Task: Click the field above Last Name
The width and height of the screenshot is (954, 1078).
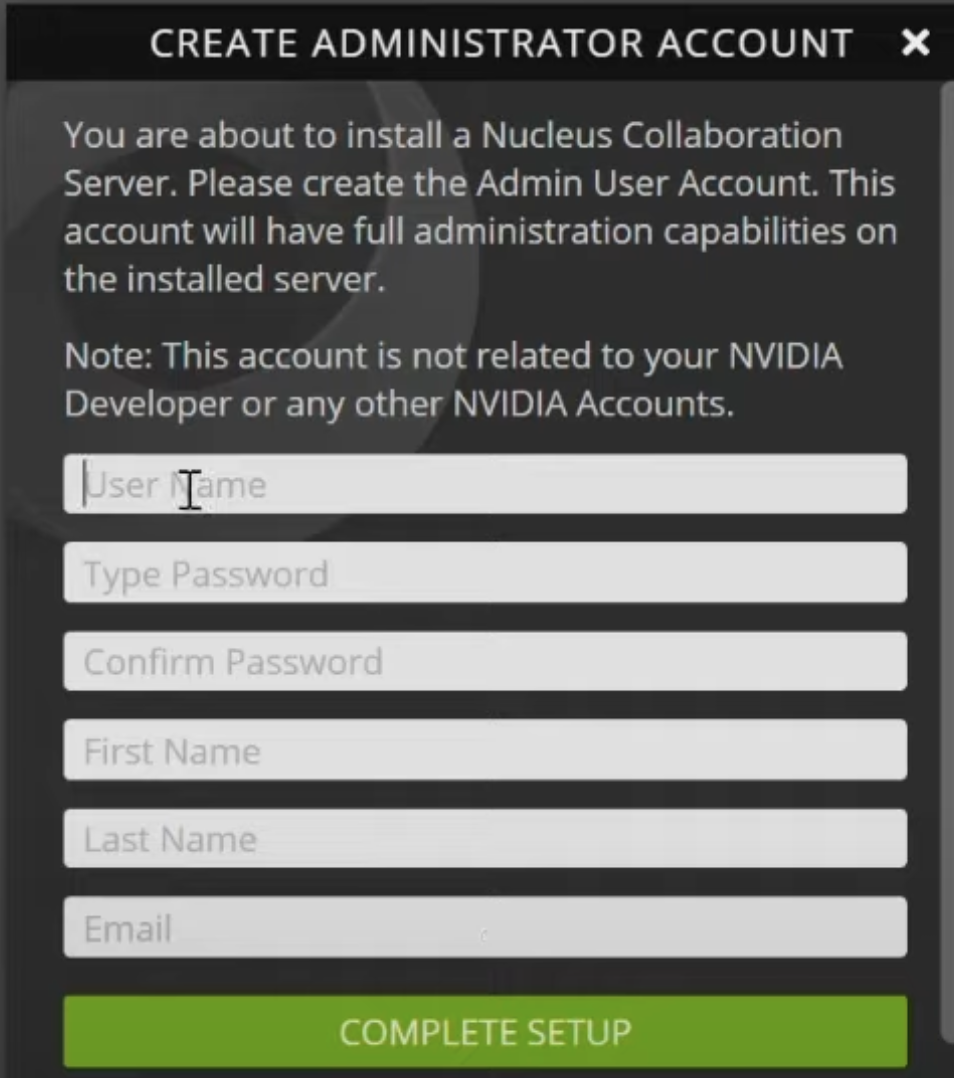Action: pyautogui.click(x=485, y=750)
